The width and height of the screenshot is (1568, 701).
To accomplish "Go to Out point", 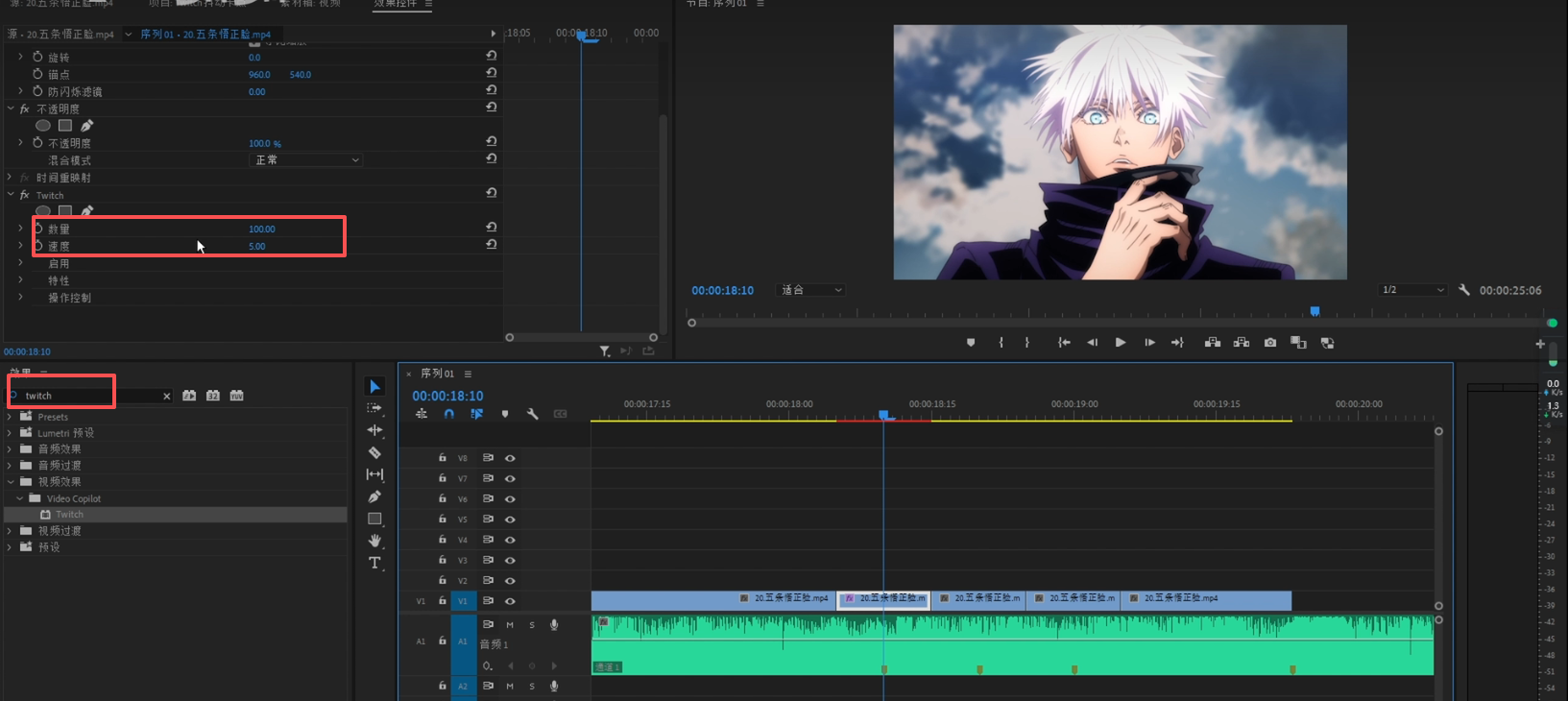I will (1177, 343).
